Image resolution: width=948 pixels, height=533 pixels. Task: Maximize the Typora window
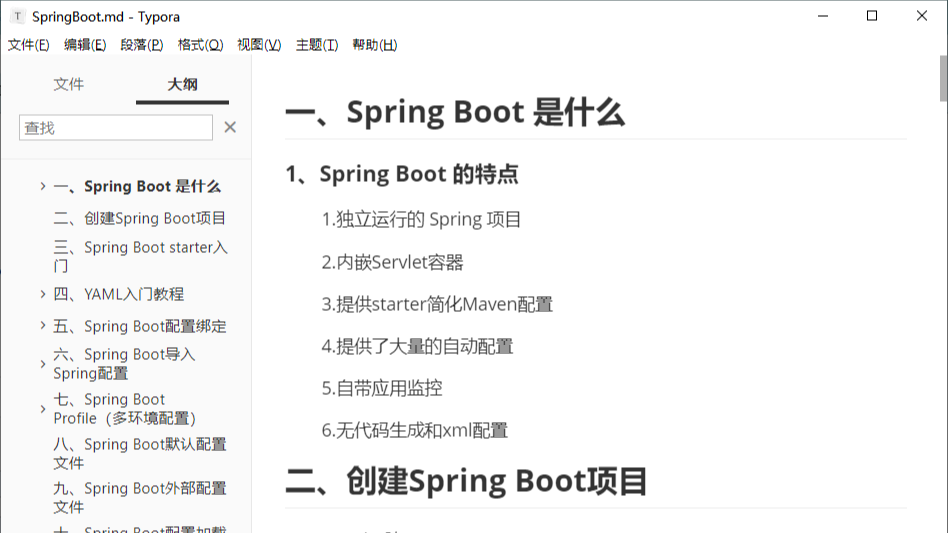(872, 16)
